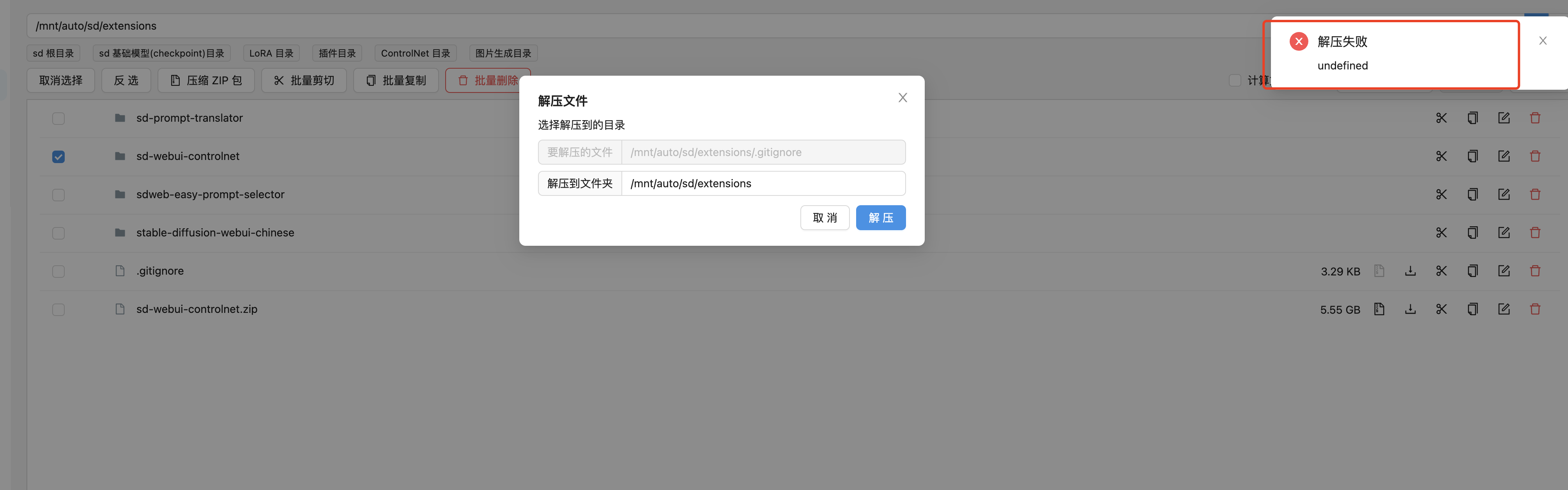Delete the stable-diffusion-webui-chinese folder
1568x490 pixels.
tap(1534, 233)
